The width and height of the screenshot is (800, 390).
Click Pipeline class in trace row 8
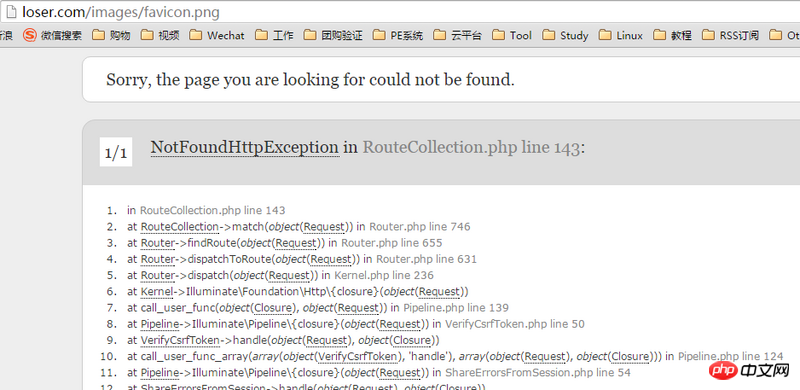(160, 324)
